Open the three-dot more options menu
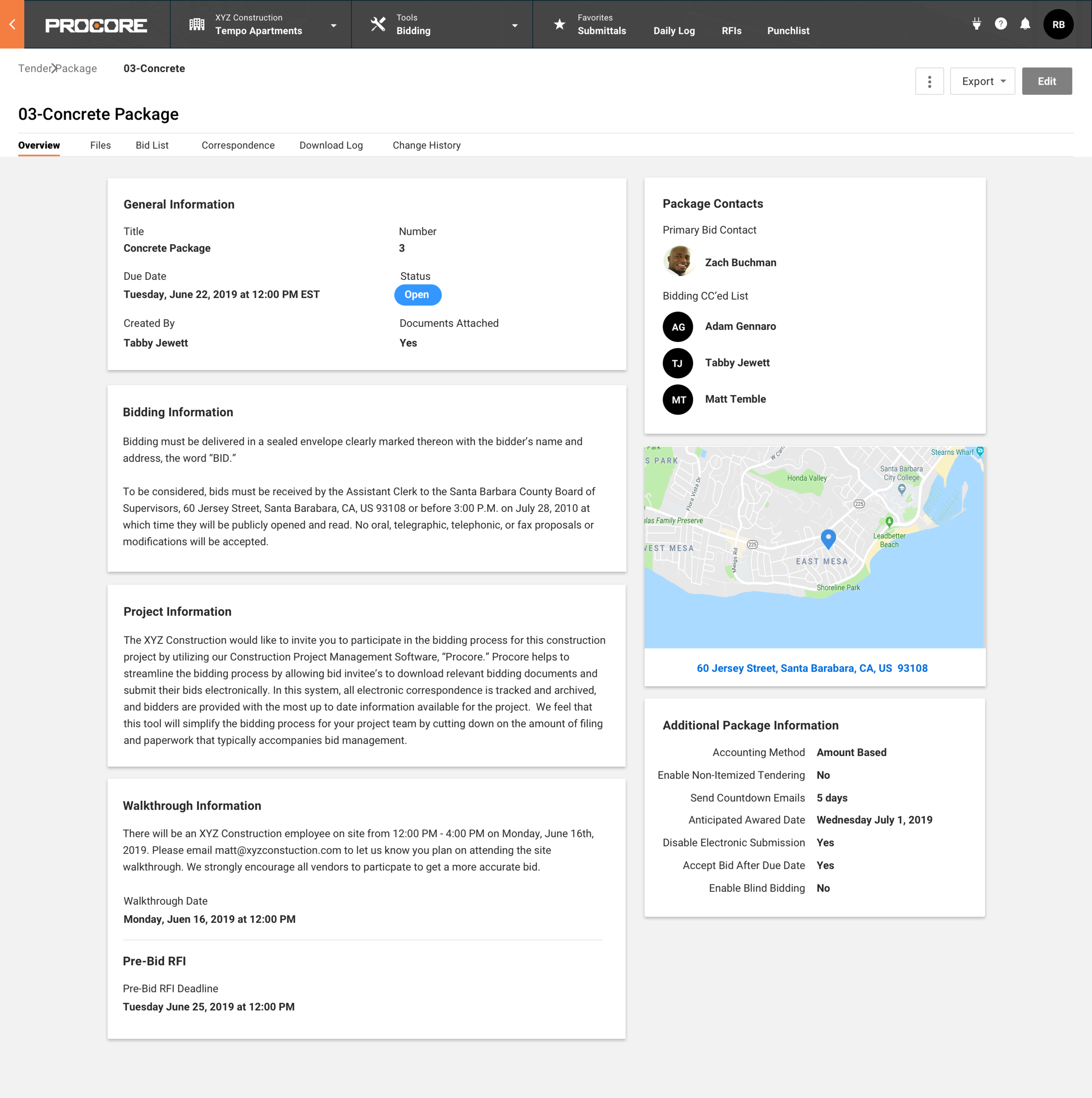This screenshot has height=1098, width=1092. click(x=930, y=81)
